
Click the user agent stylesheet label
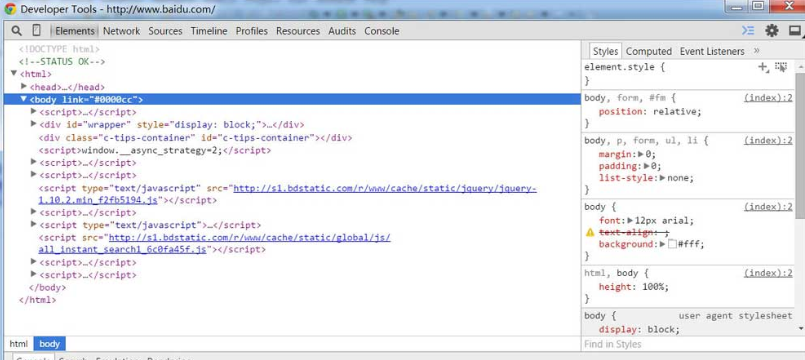pyautogui.click(x=735, y=316)
